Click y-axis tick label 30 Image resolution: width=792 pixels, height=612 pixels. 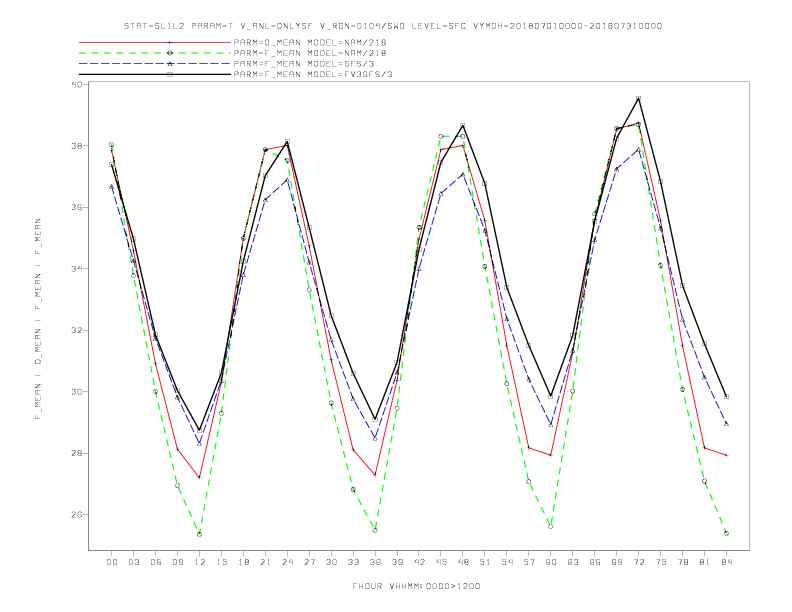pyautogui.click(x=77, y=391)
